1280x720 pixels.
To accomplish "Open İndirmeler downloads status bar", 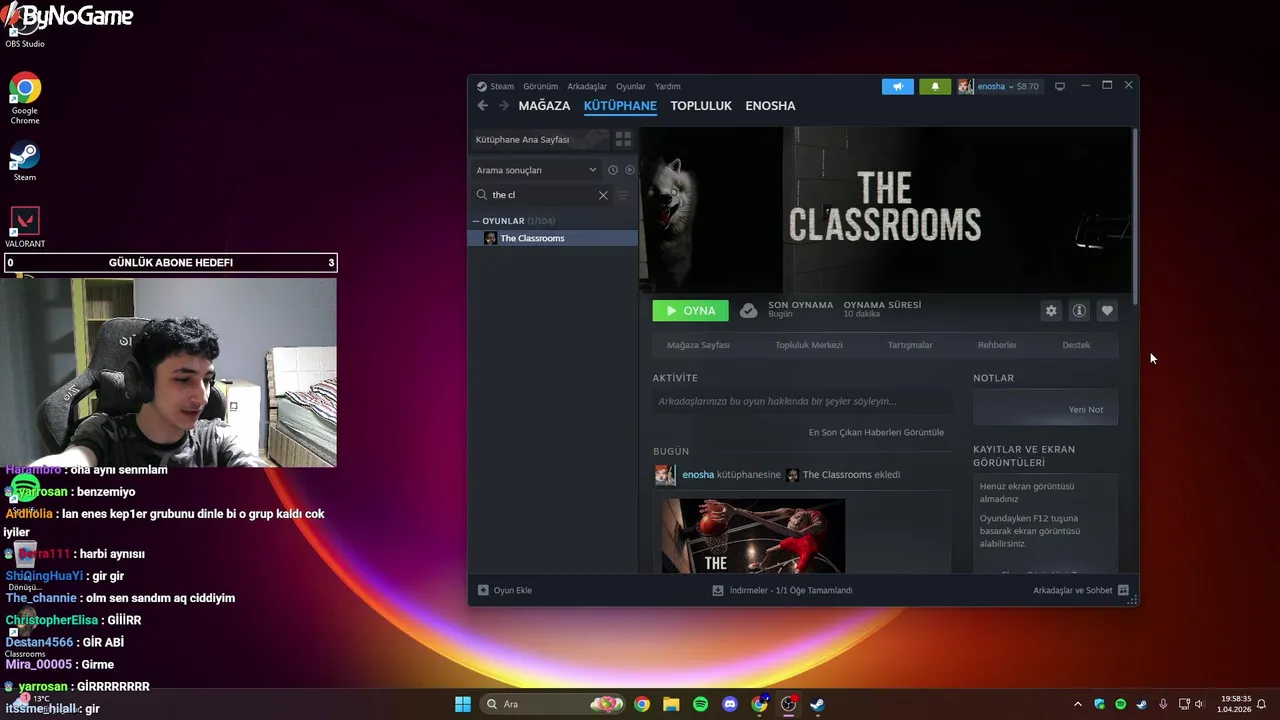I will coord(782,590).
